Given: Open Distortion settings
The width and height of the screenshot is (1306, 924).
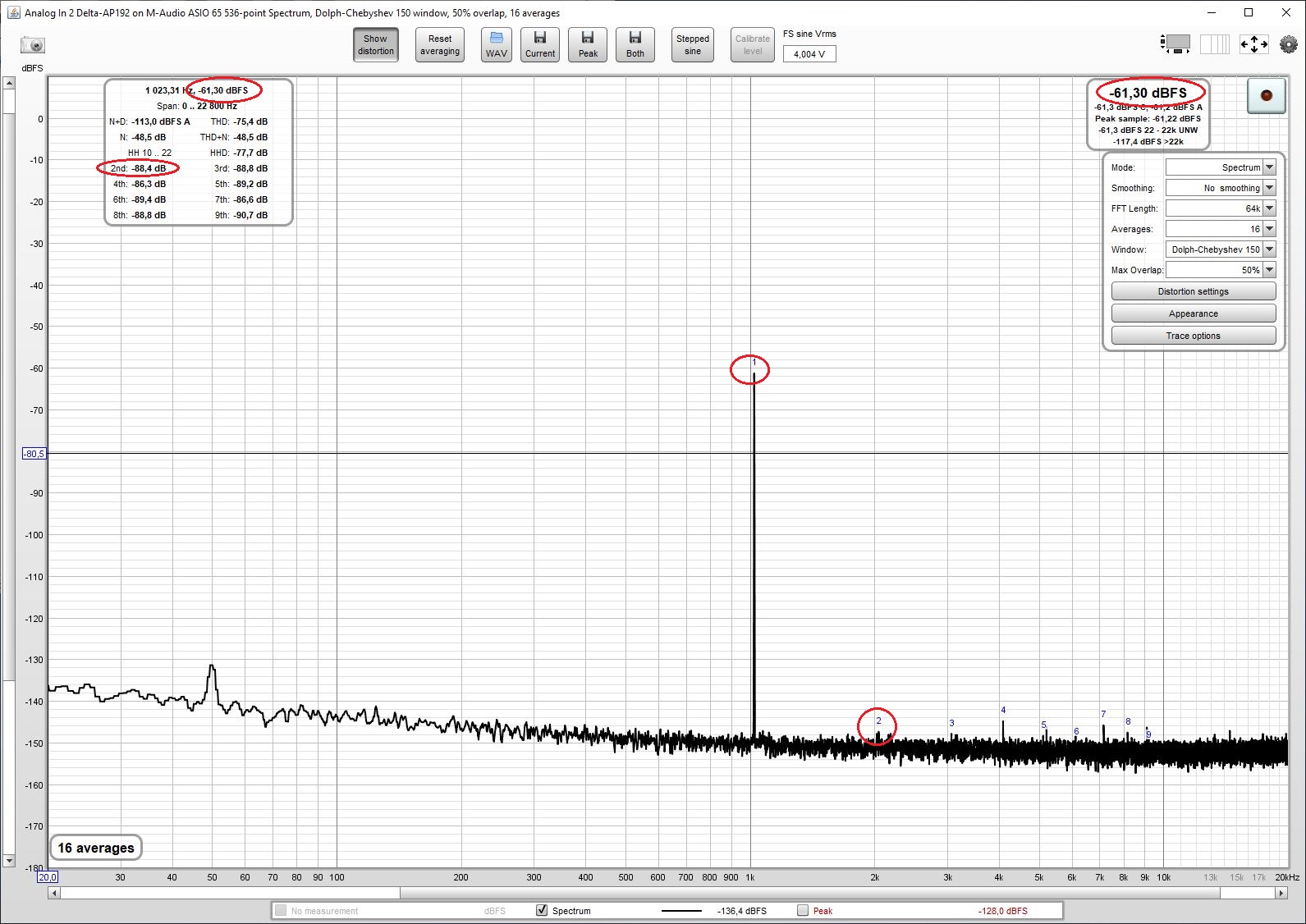Looking at the screenshot, I should coord(1194,291).
